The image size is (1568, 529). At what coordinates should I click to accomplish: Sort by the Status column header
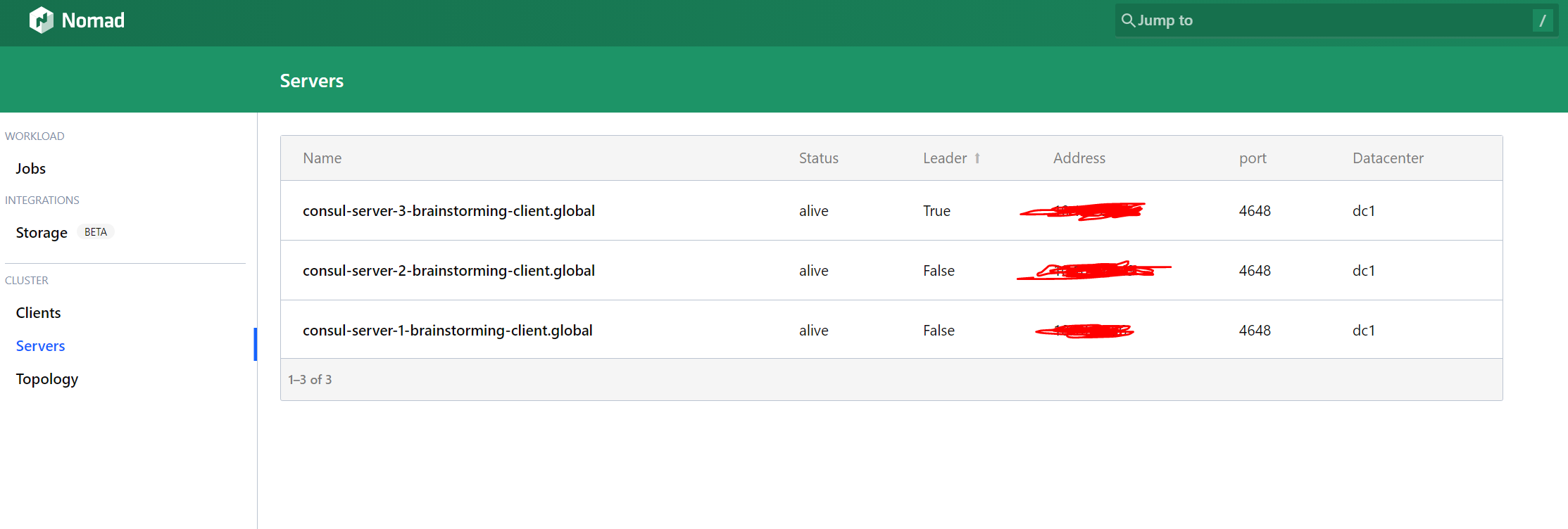[x=819, y=158]
